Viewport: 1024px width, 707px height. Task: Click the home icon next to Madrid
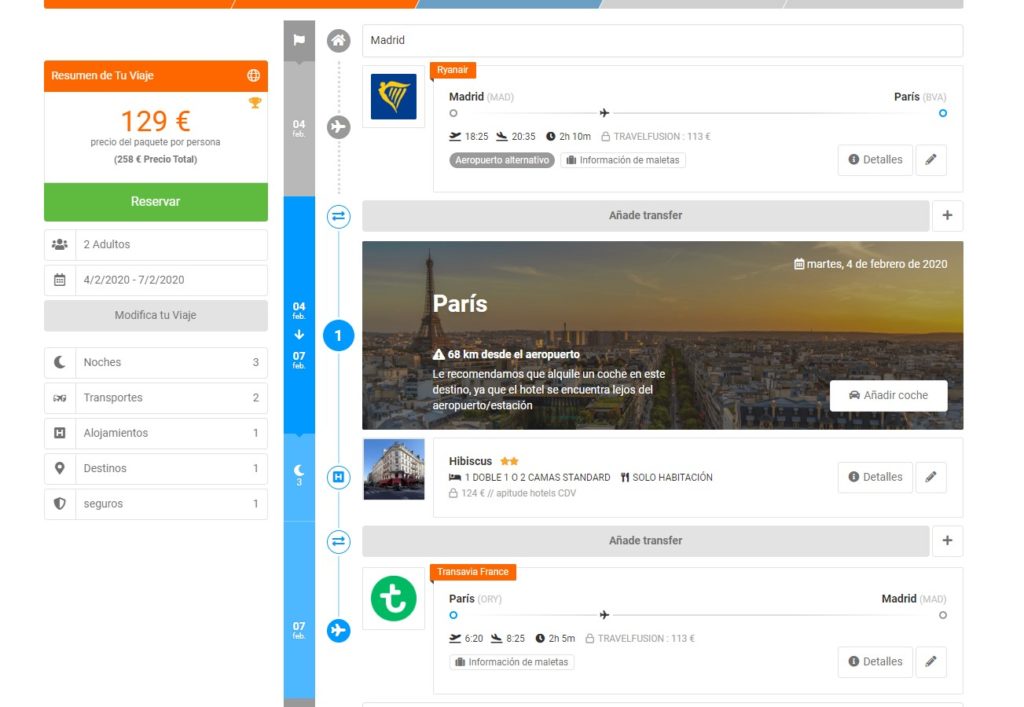pyautogui.click(x=339, y=41)
